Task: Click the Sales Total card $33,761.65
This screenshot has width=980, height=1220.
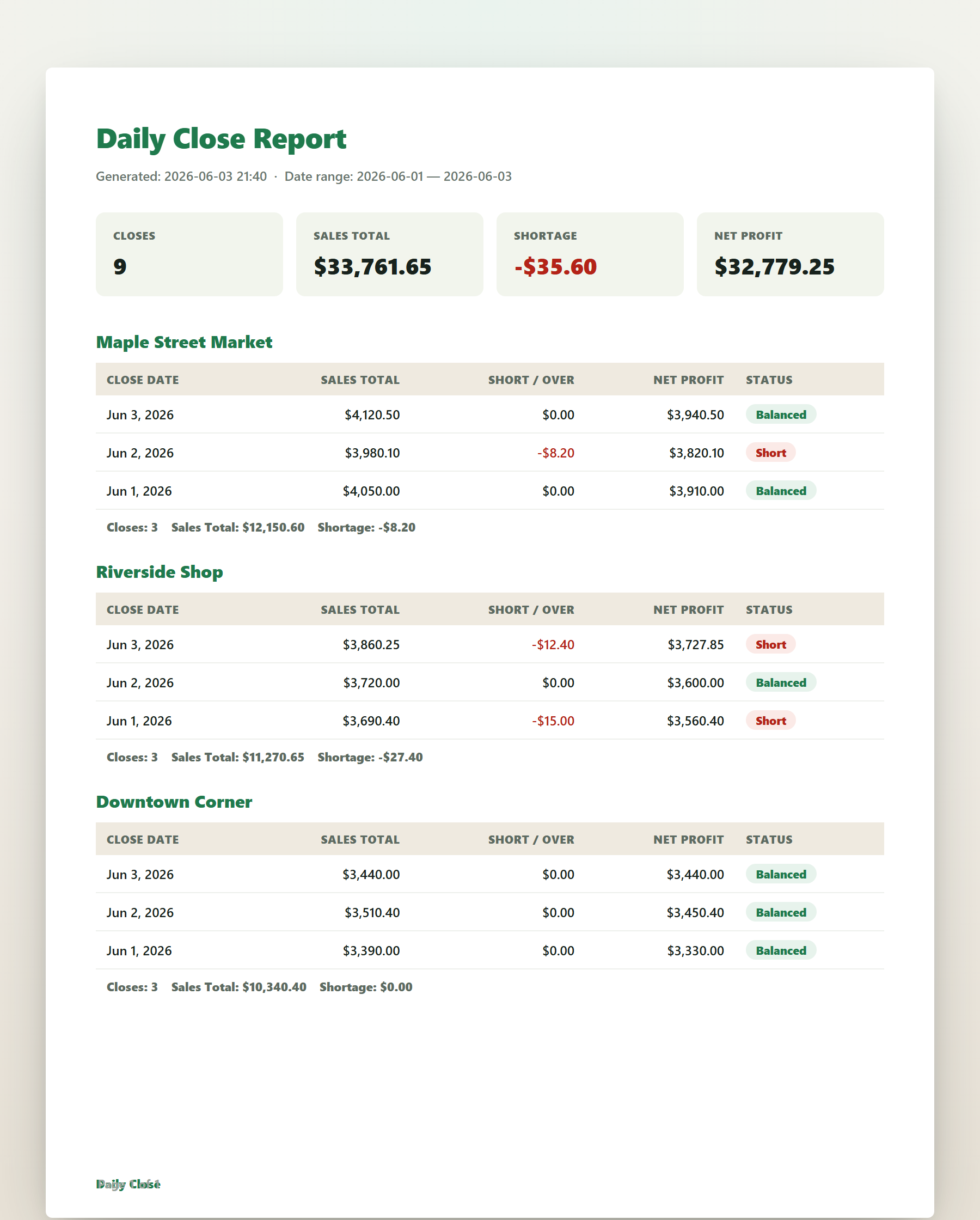Action: pos(389,254)
